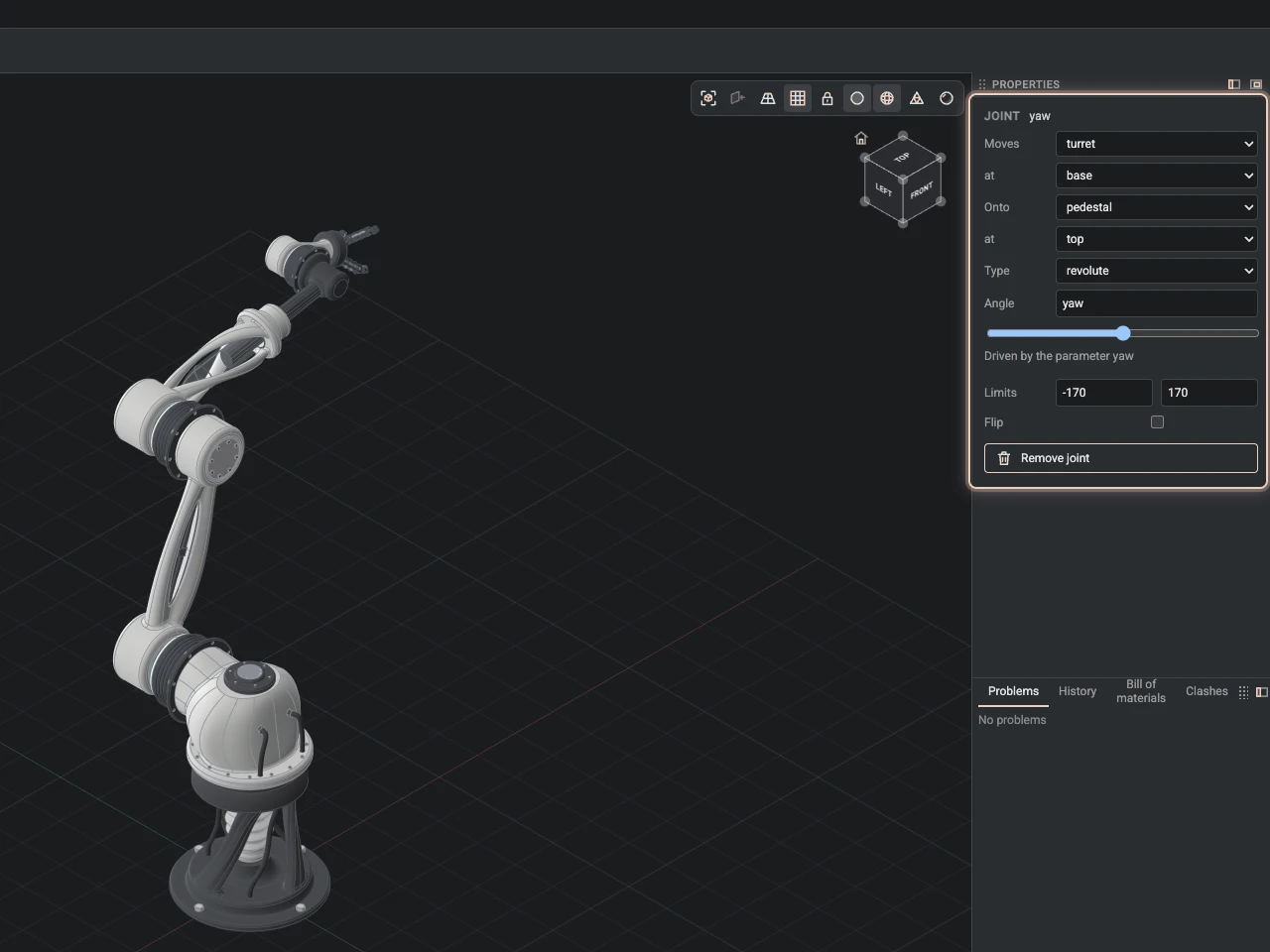The height and width of the screenshot is (952, 1270).
Task: Open the Type dropdown showing revolute
Action: (1157, 271)
